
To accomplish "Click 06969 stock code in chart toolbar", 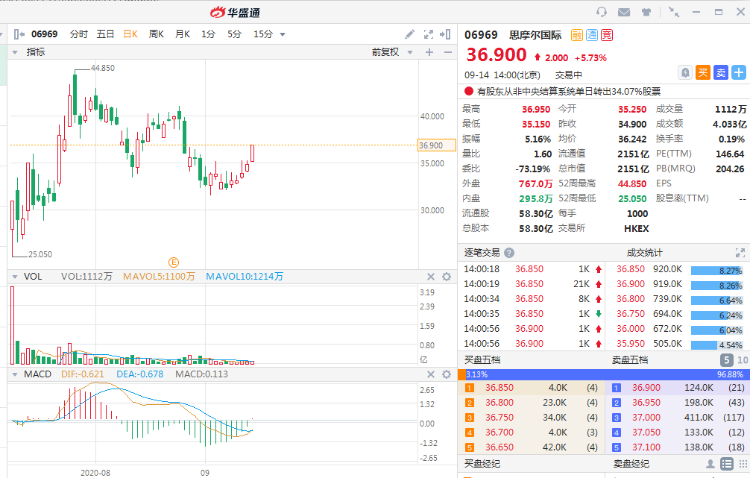I will click(x=44, y=34).
